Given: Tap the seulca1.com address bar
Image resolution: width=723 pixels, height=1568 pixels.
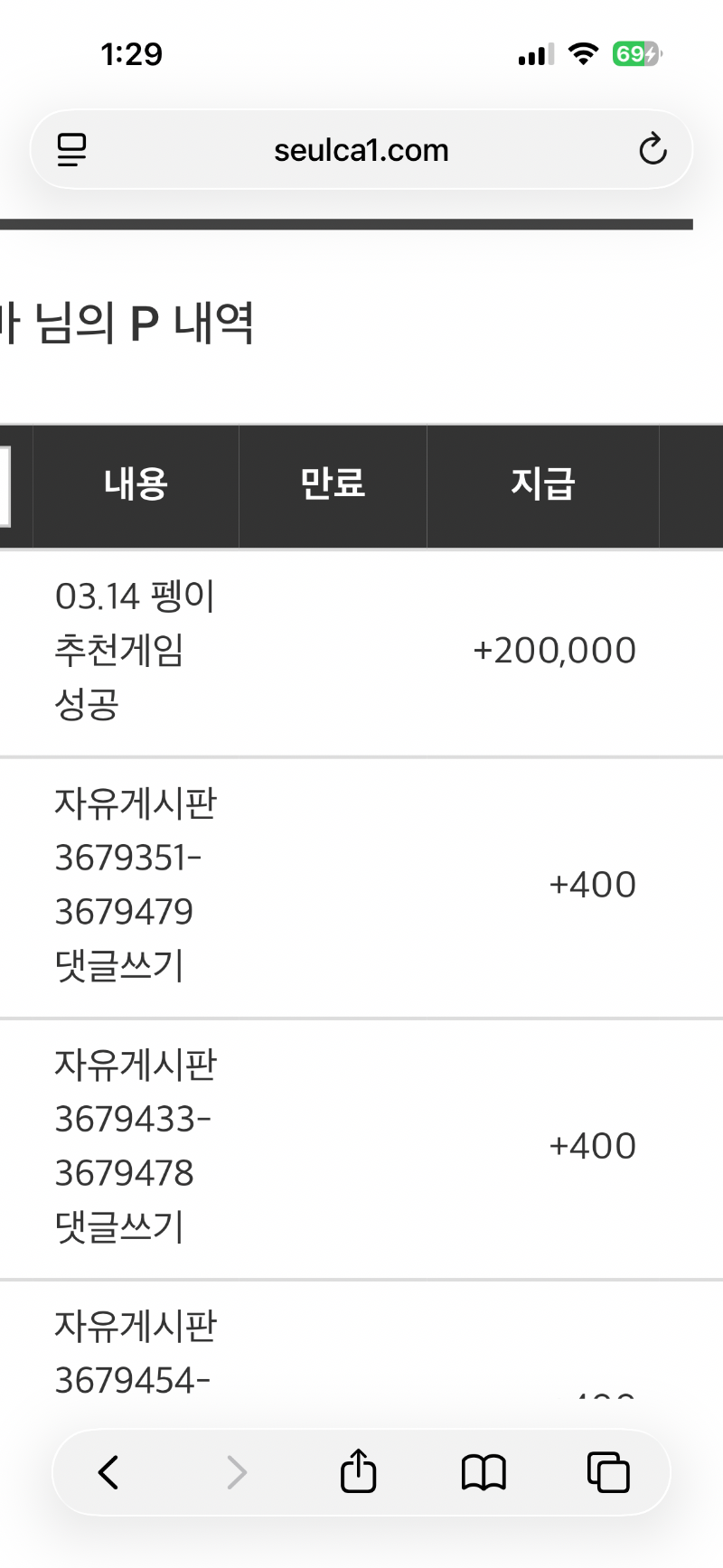Looking at the screenshot, I should click(x=360, y=150).
